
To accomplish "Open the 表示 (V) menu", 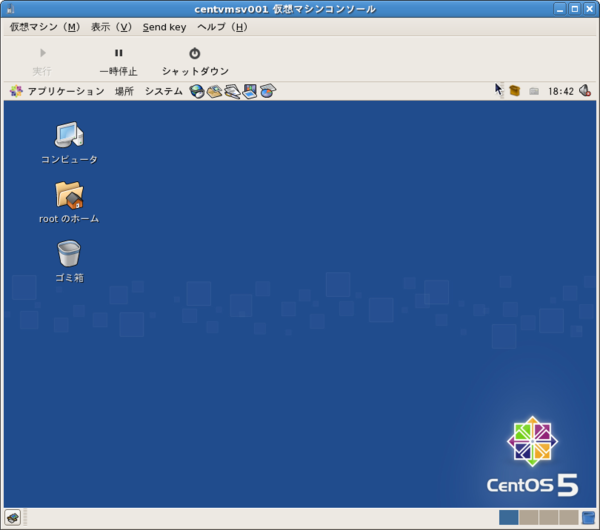I will click(111, 27).
